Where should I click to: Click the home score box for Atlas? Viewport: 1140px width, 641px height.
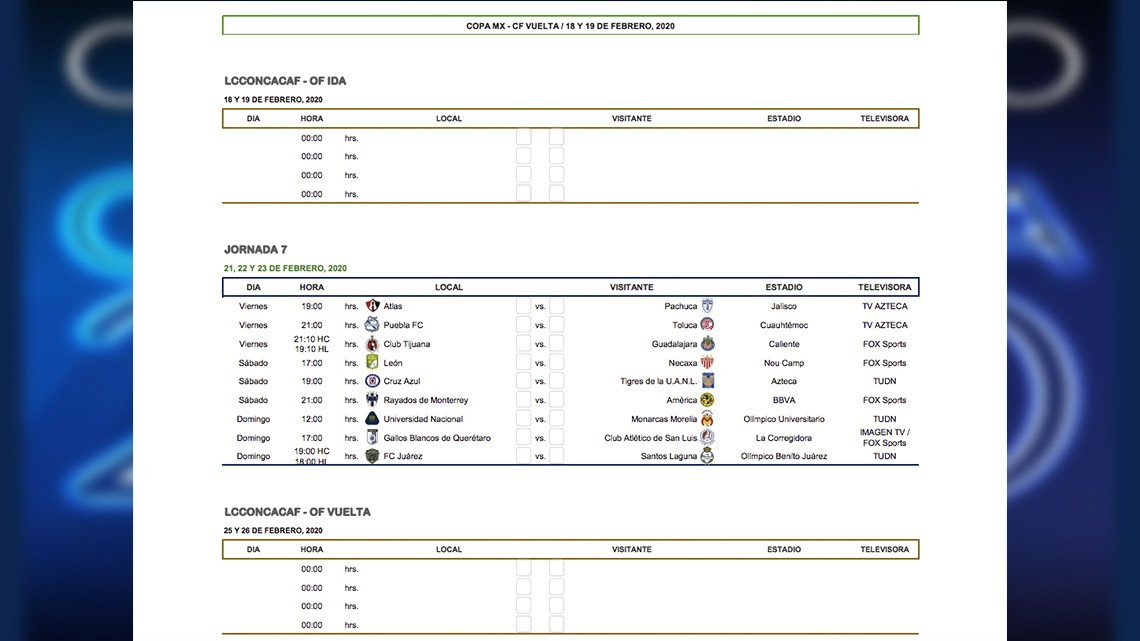coord(523,305)
